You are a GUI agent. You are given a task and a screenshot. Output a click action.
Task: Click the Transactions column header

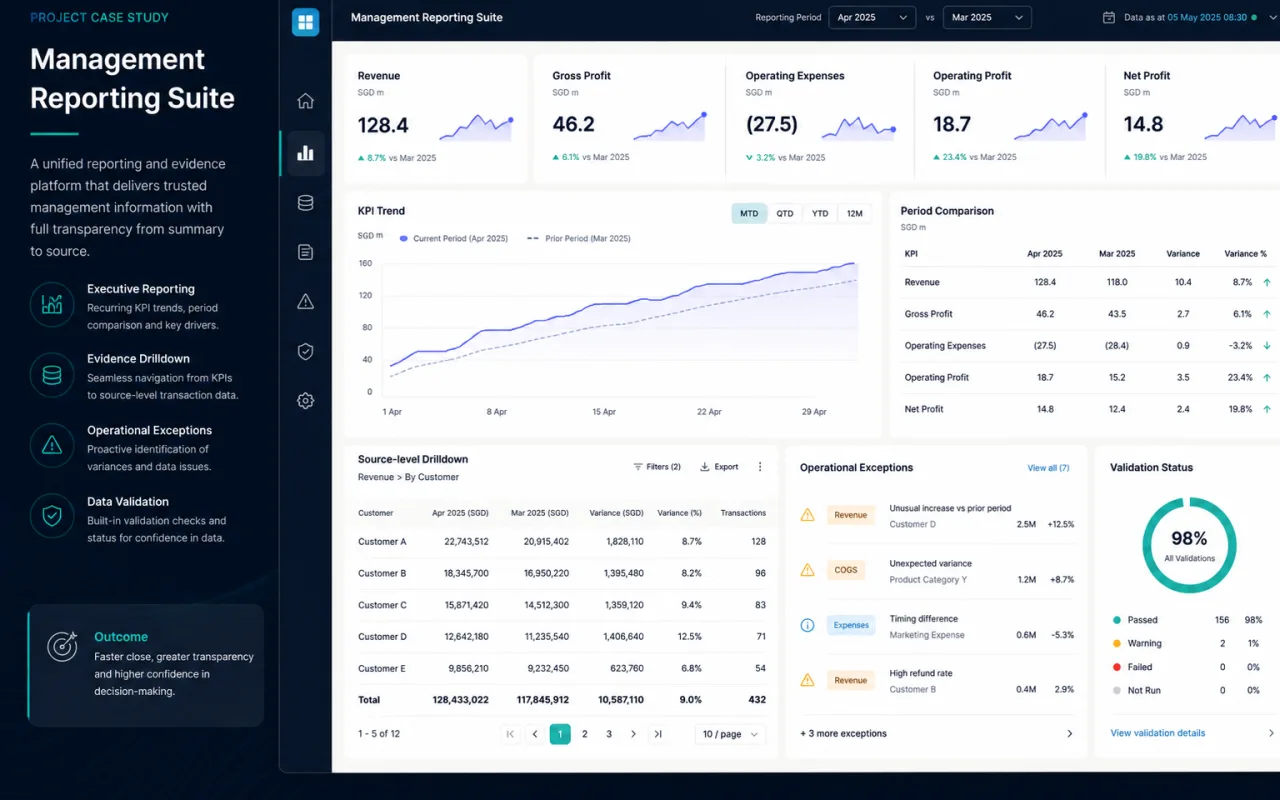(743, 513)
